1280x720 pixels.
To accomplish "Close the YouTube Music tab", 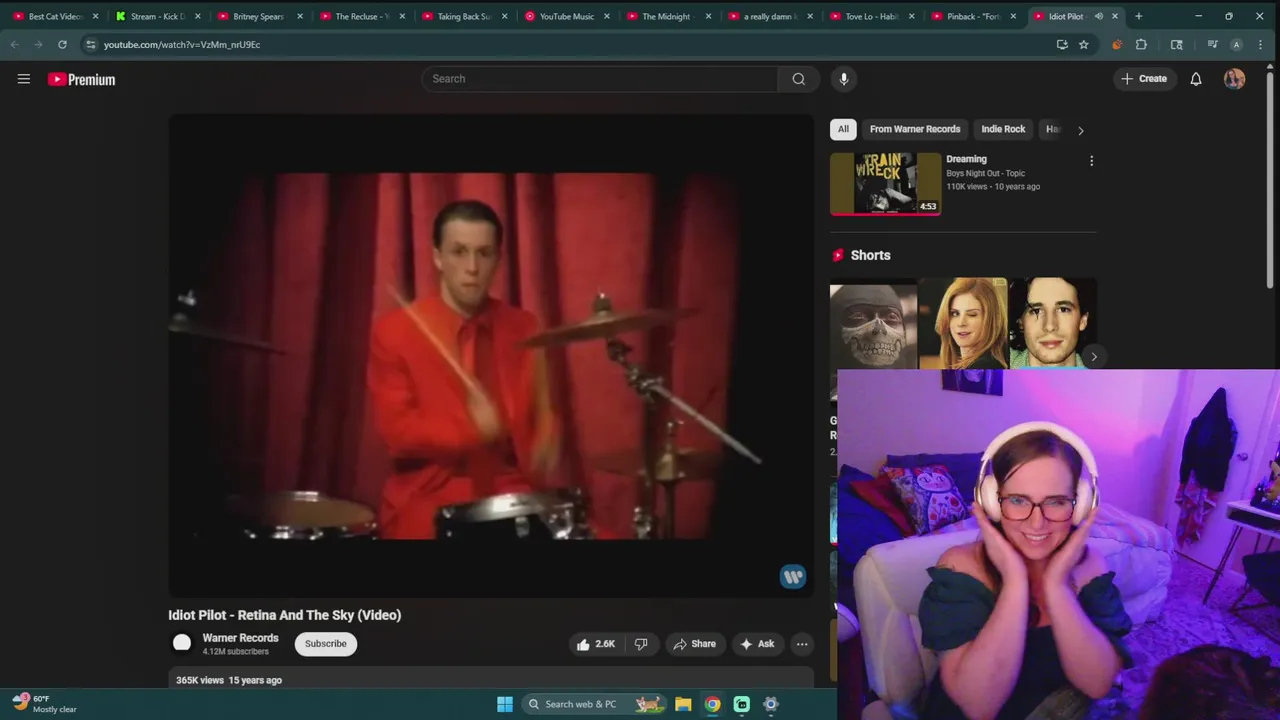I will pyautogui.click(x=606, y=16).
